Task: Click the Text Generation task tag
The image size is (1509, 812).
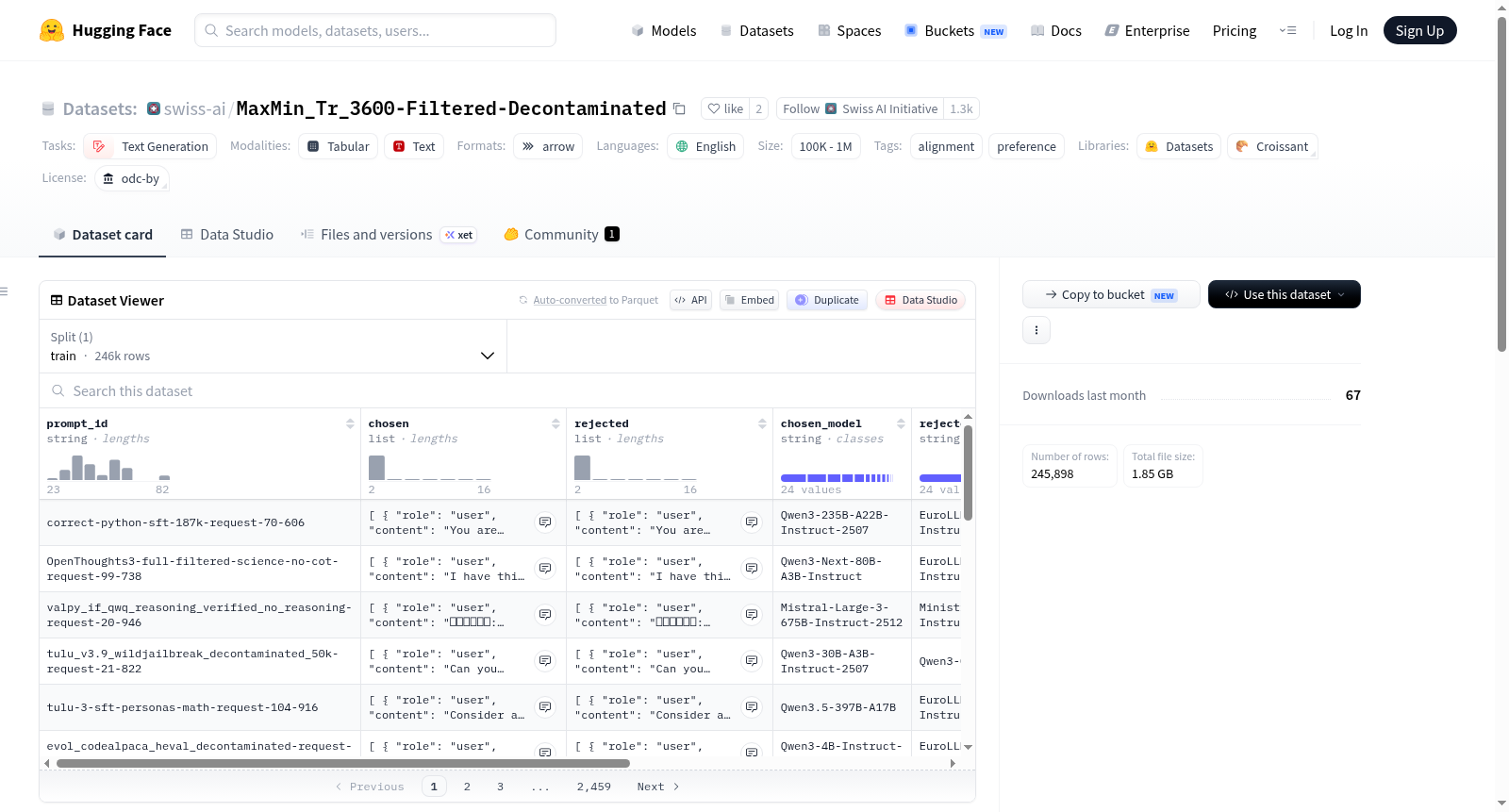Action: (x=150, y=146)
